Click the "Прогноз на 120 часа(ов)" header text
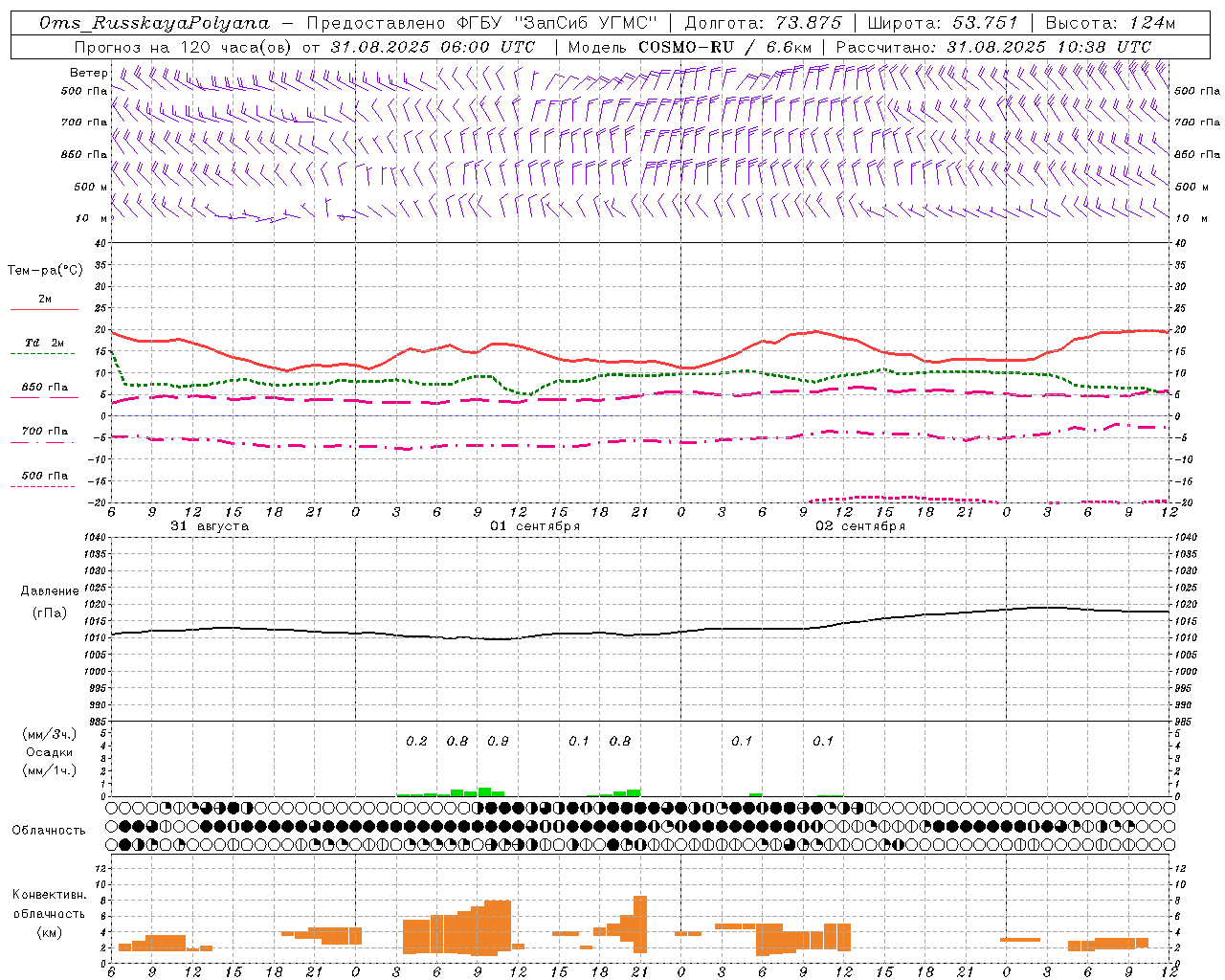Viewport: 1225px width, 980px height. click(185, 47)
